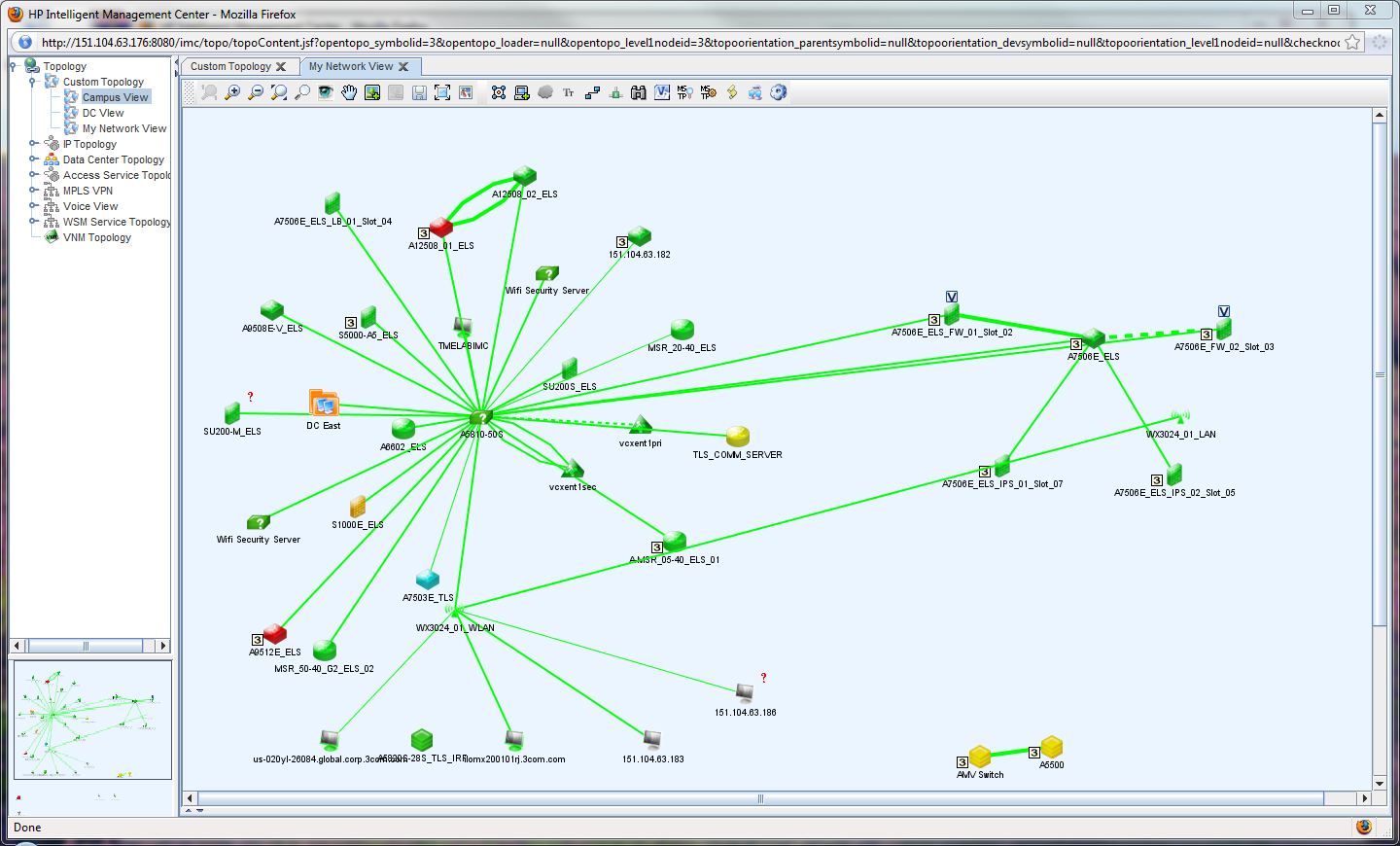Select the text label Tt tool
1400x846 pixels.
tap(569, 92)
